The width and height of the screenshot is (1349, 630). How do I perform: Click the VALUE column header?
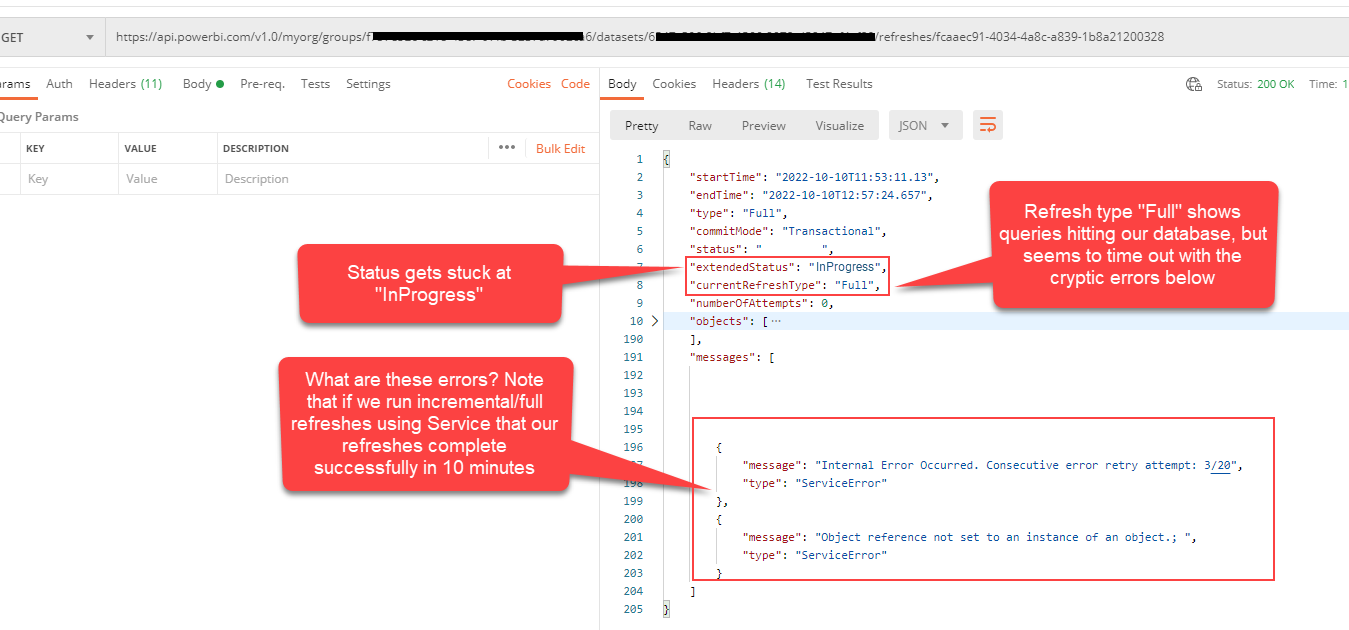pos(140,148)
